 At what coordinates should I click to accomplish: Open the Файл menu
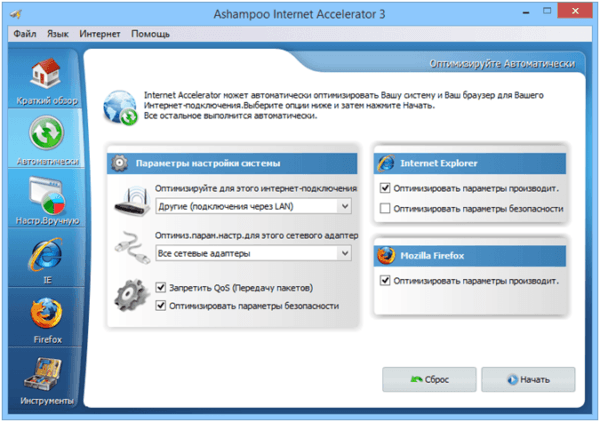click(x=25, y=34)
